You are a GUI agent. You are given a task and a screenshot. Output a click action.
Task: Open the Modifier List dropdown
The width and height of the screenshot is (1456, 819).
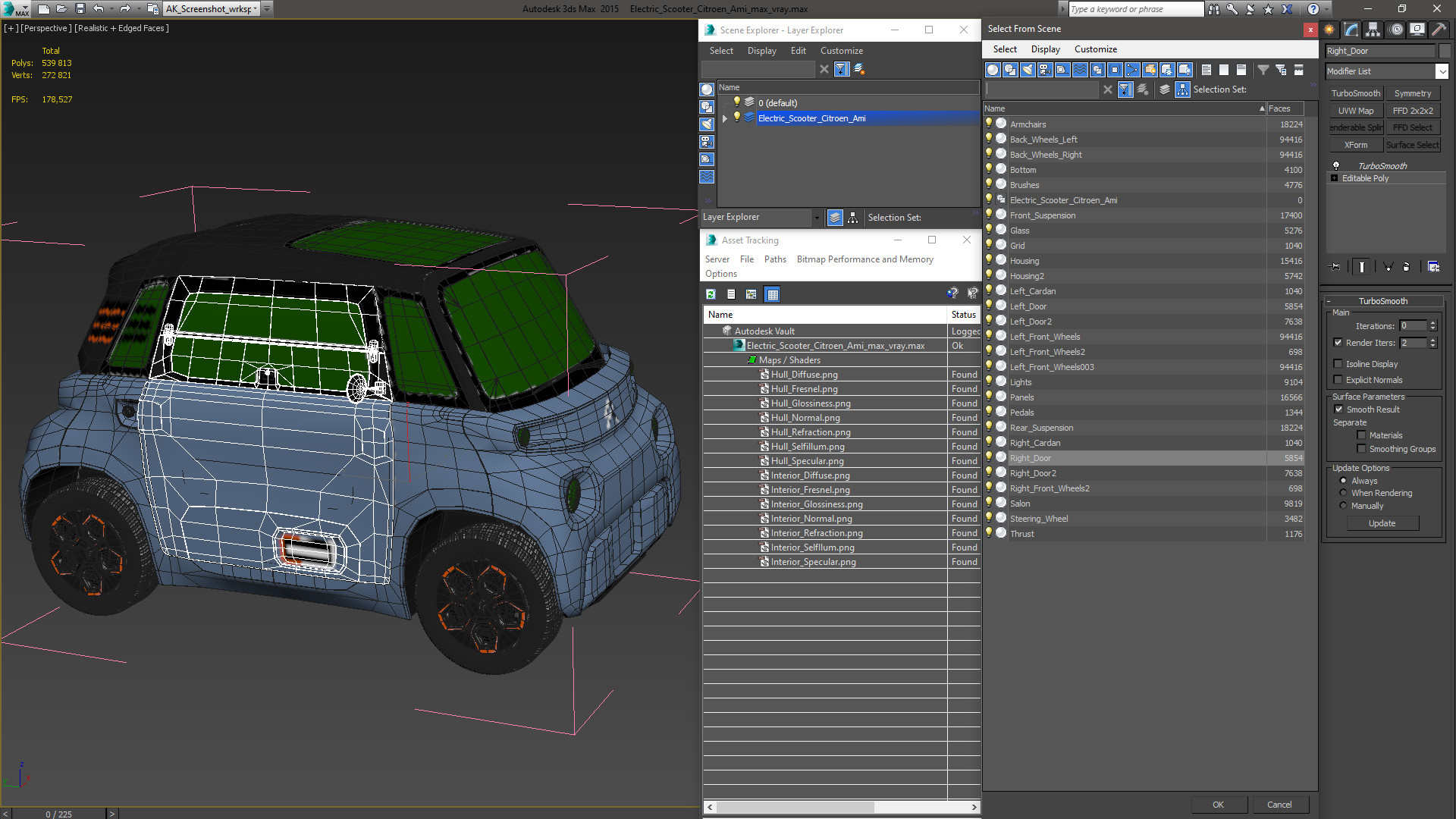click(1442, 71)
